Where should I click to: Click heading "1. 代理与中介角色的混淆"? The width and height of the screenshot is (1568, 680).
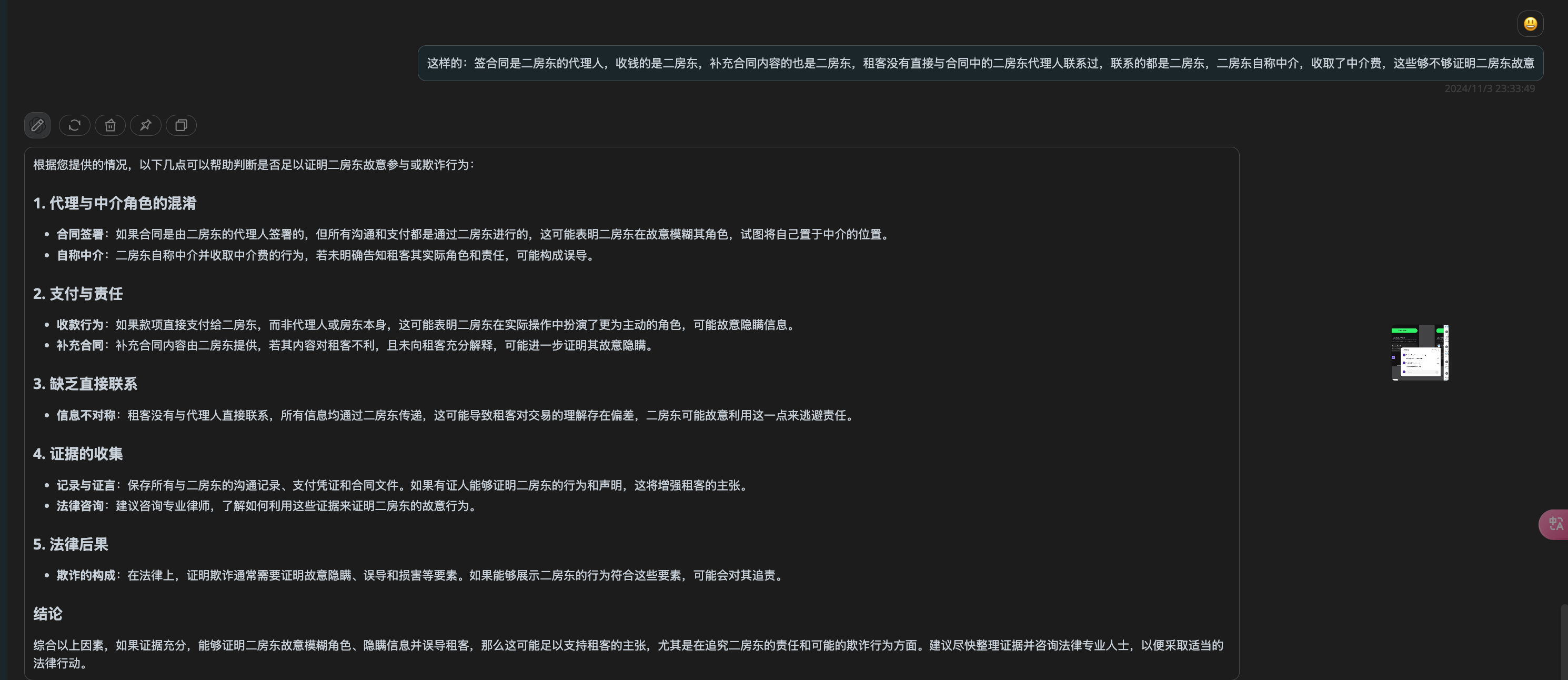(115, 203)
